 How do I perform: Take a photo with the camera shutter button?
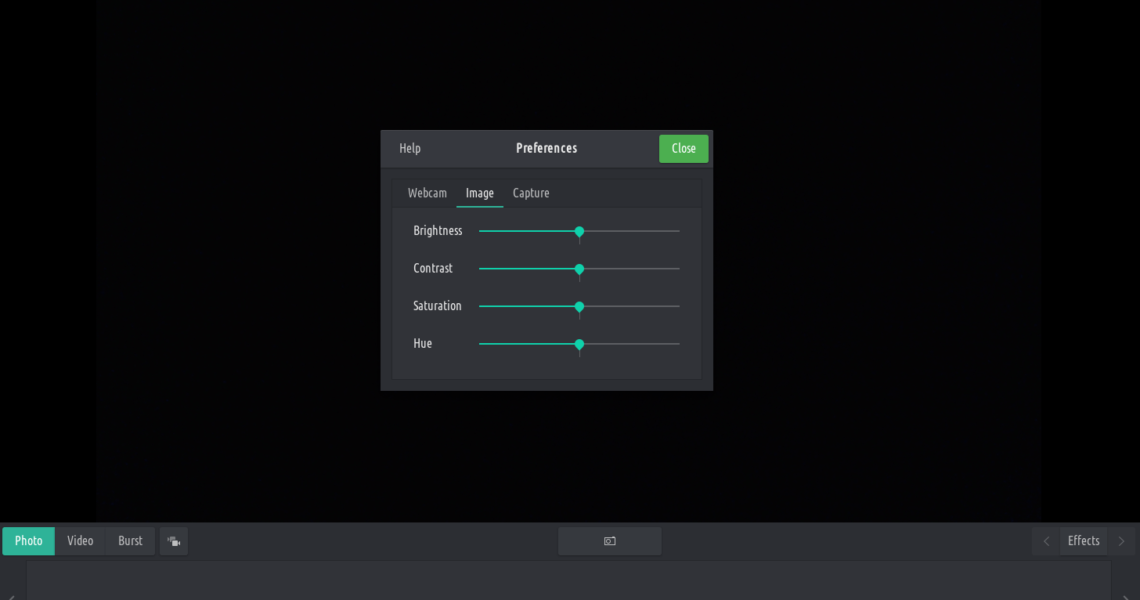pos(609,541)
